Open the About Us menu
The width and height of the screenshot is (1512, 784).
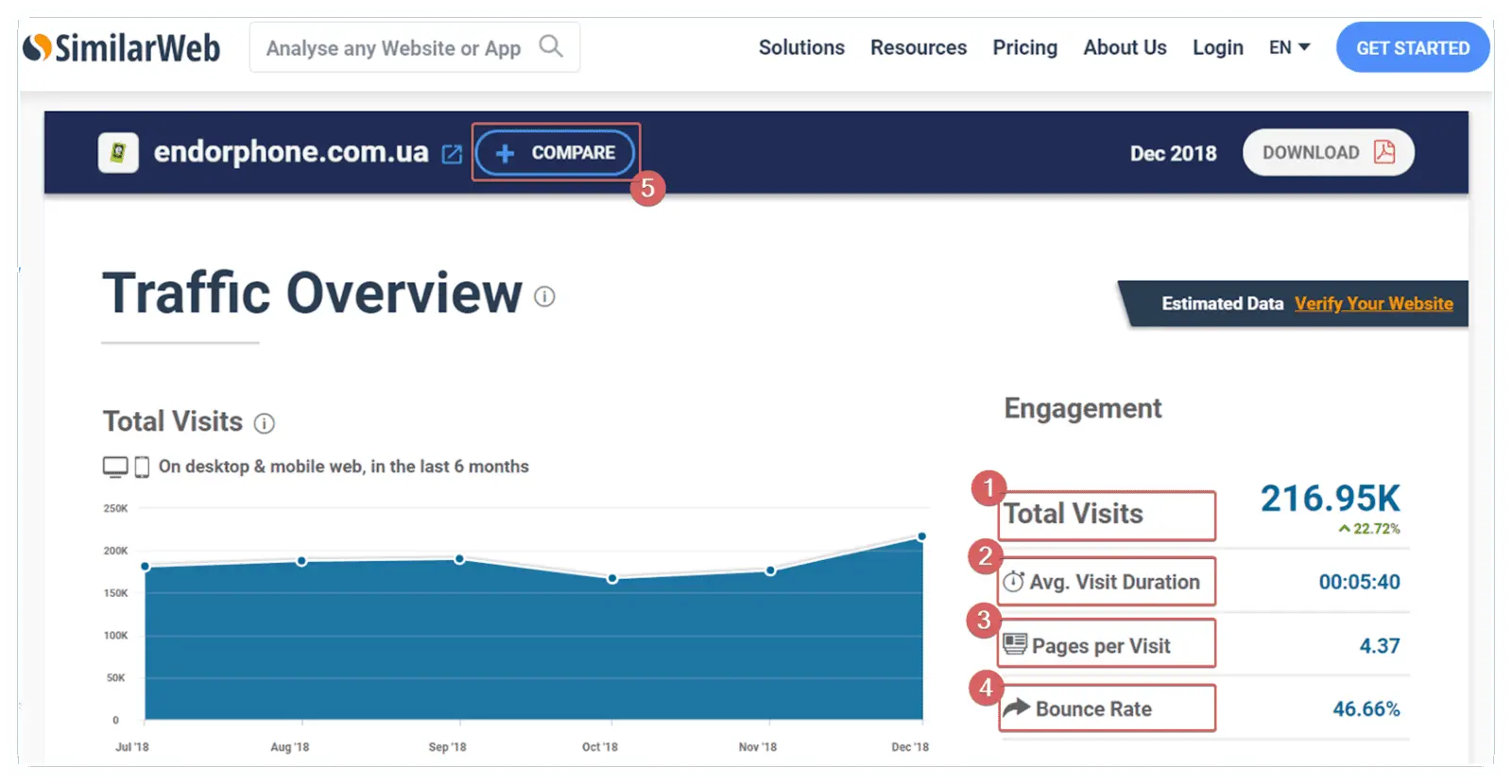click(x=1125, y=47)
